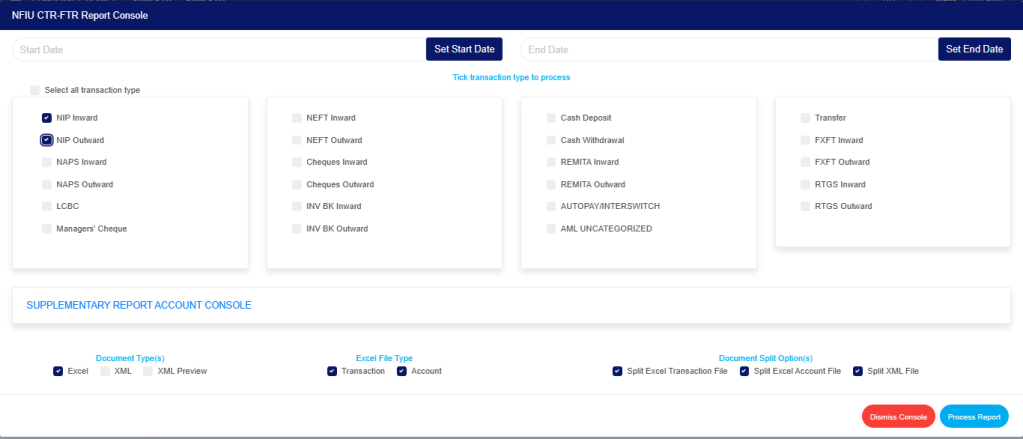Enable the NAPS Inward checkbox
Viewport: 1023px width, 439px height.
[x=47, y=162]
